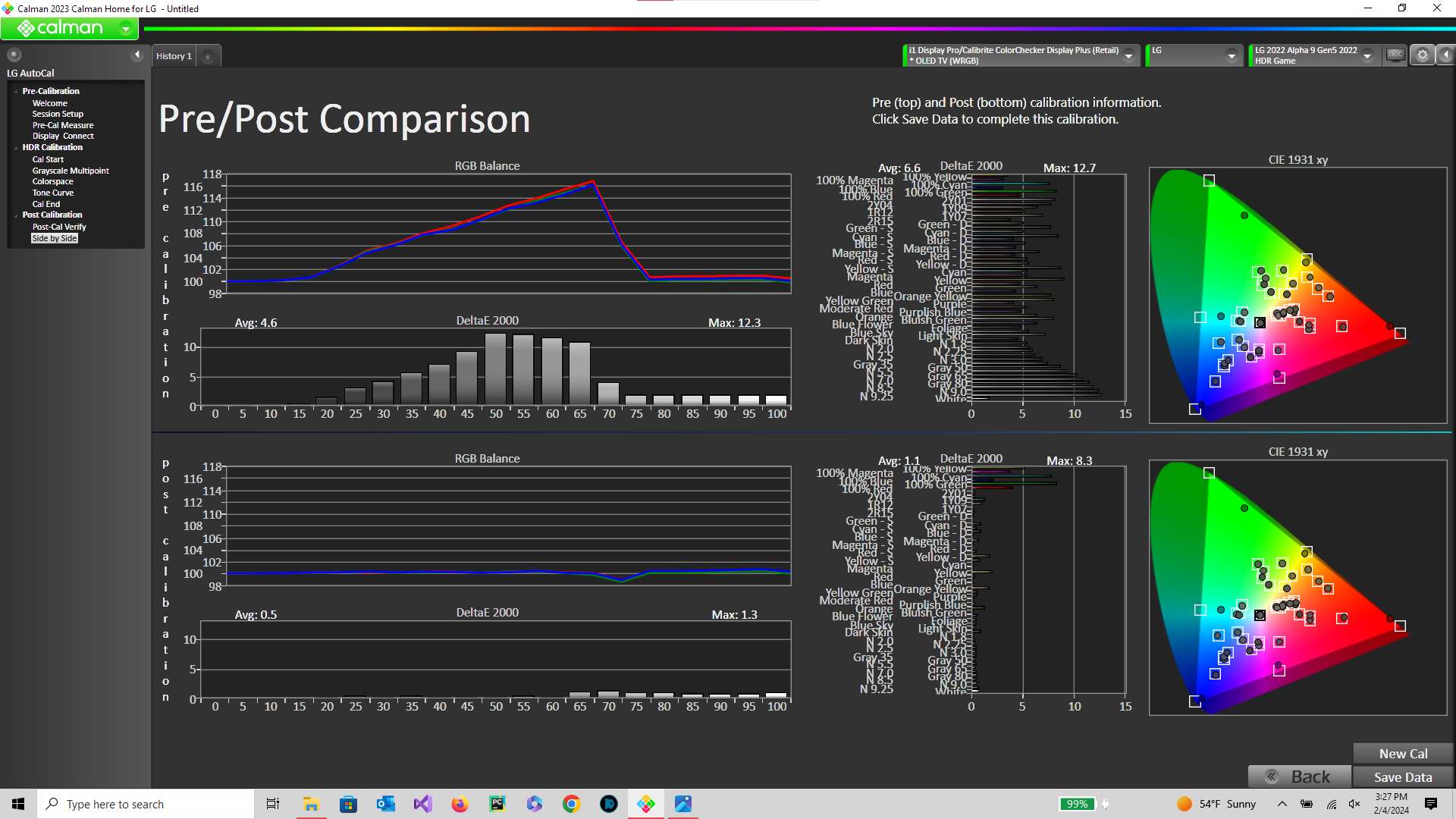Image resolution: width=1456 pixels, height=819 pixels.
Task: Add a new history tab with plus
Action: click(x=208, y=56)
